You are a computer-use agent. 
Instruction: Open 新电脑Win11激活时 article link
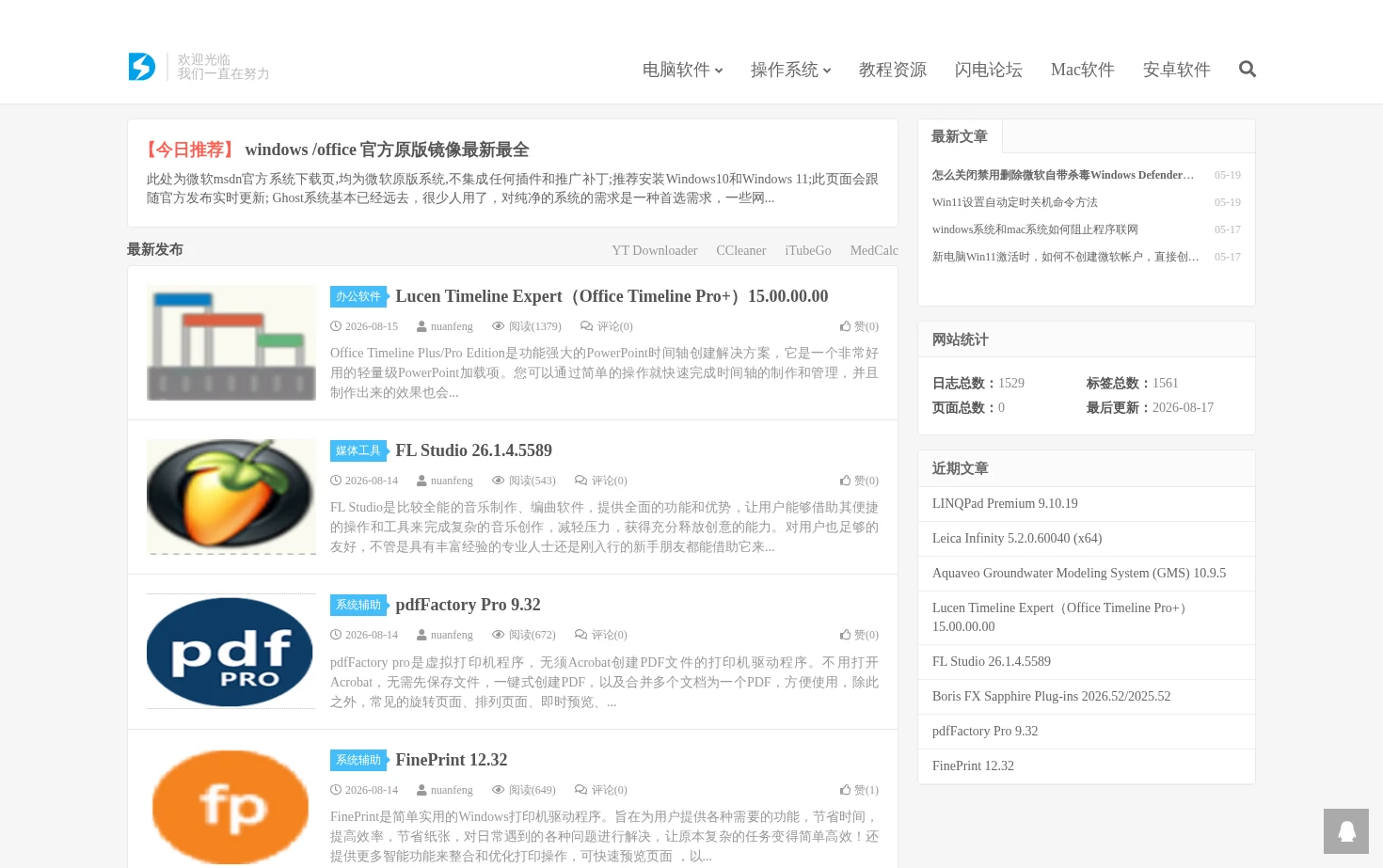click(1066, 257)
